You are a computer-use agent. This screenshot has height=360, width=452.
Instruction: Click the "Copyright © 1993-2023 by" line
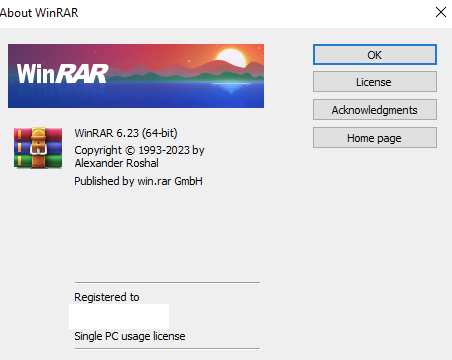tap(139, 150)
